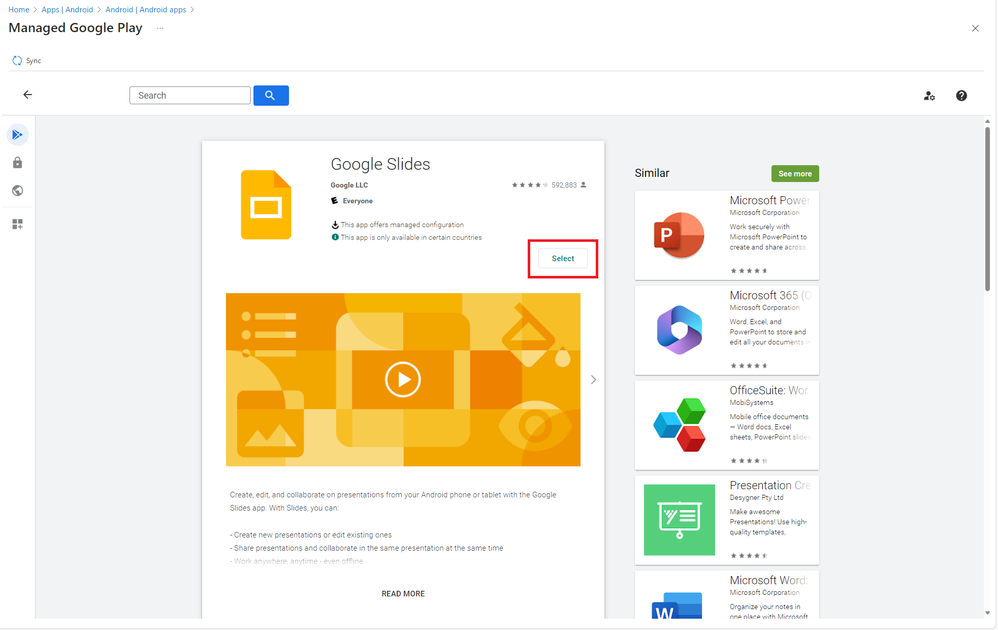Open the ellipsis menu beside Managed Google Play
The image size is (998, 630).
[x=160, y=28]
